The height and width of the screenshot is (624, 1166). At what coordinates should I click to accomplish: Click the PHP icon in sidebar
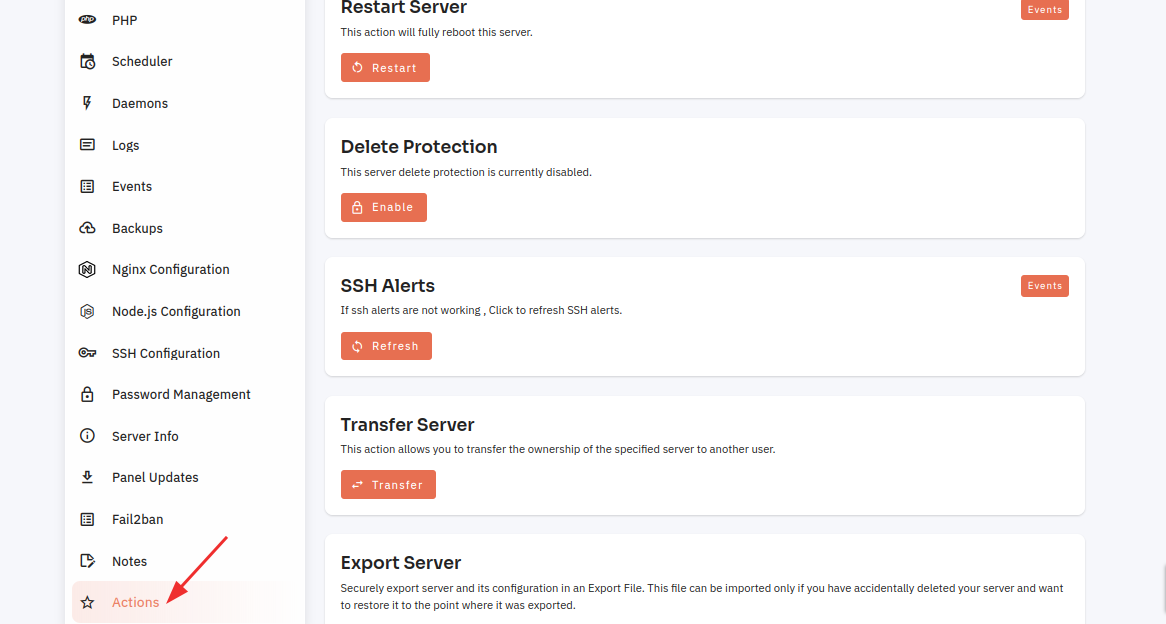(x=87, y=20)
